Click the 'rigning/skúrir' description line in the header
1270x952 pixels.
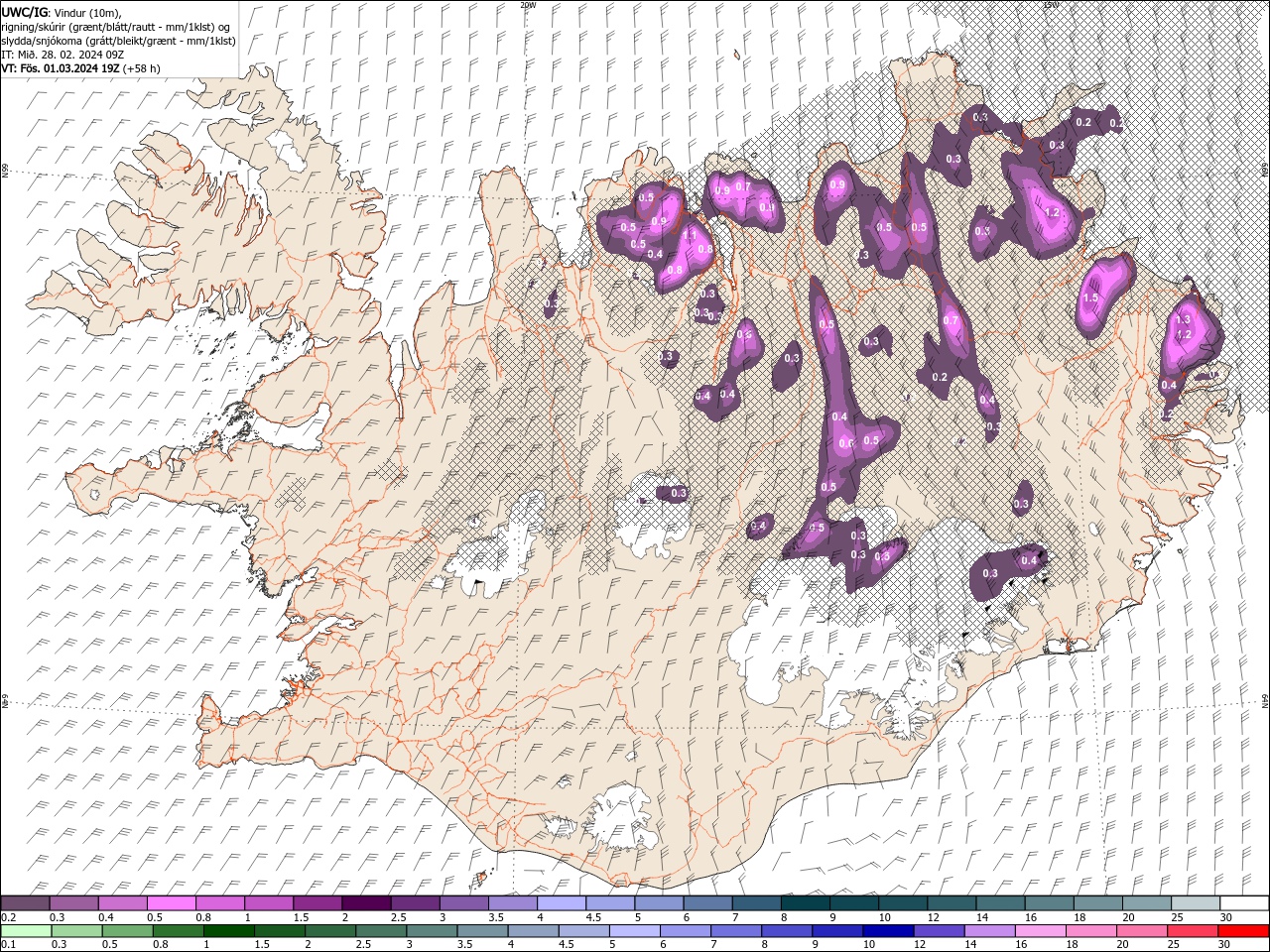[x=116, y=26]
